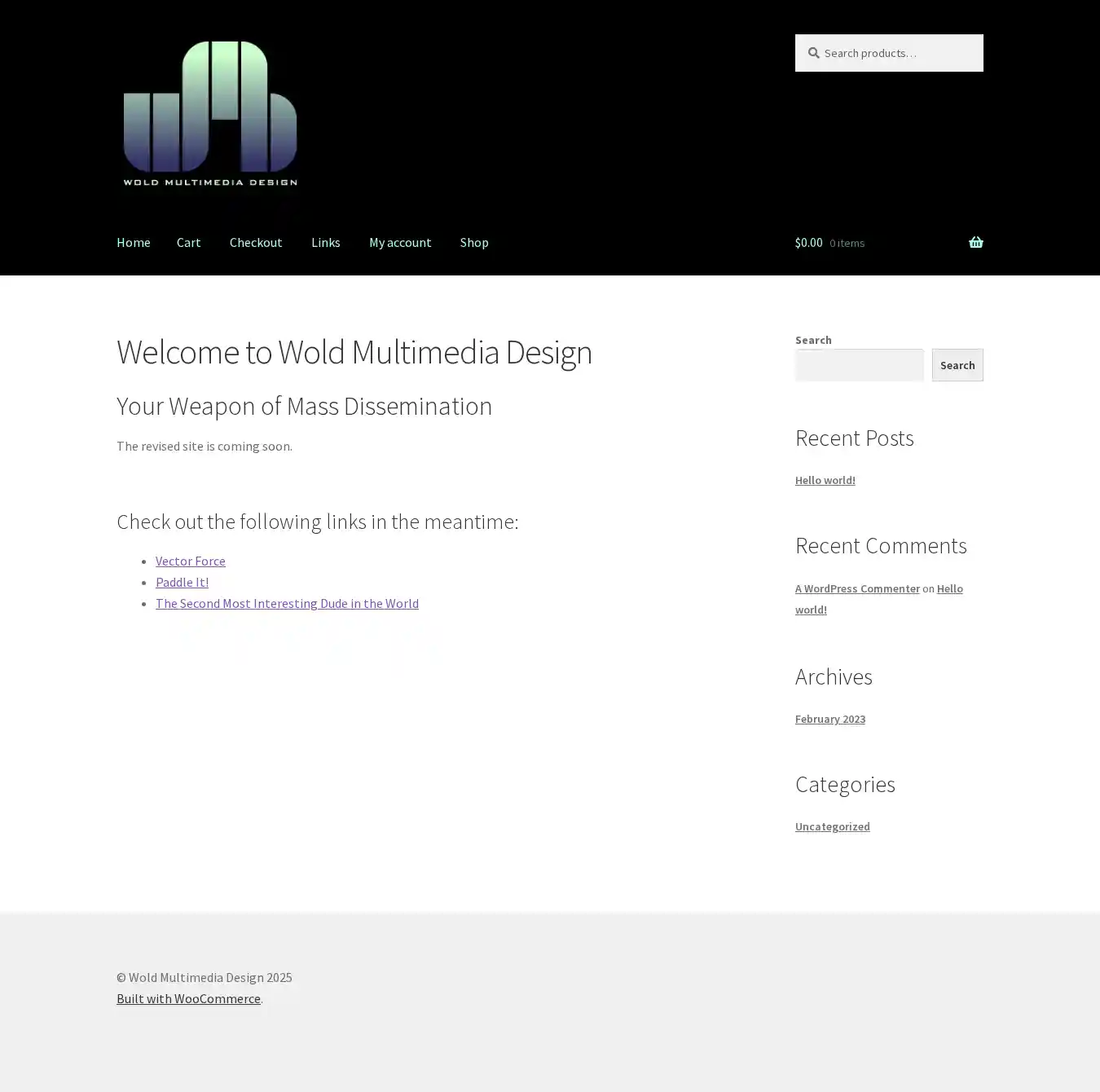Viewport: 1100px width, 1092px height.
Task: Open the Home menu item
Action: [133, 242]
